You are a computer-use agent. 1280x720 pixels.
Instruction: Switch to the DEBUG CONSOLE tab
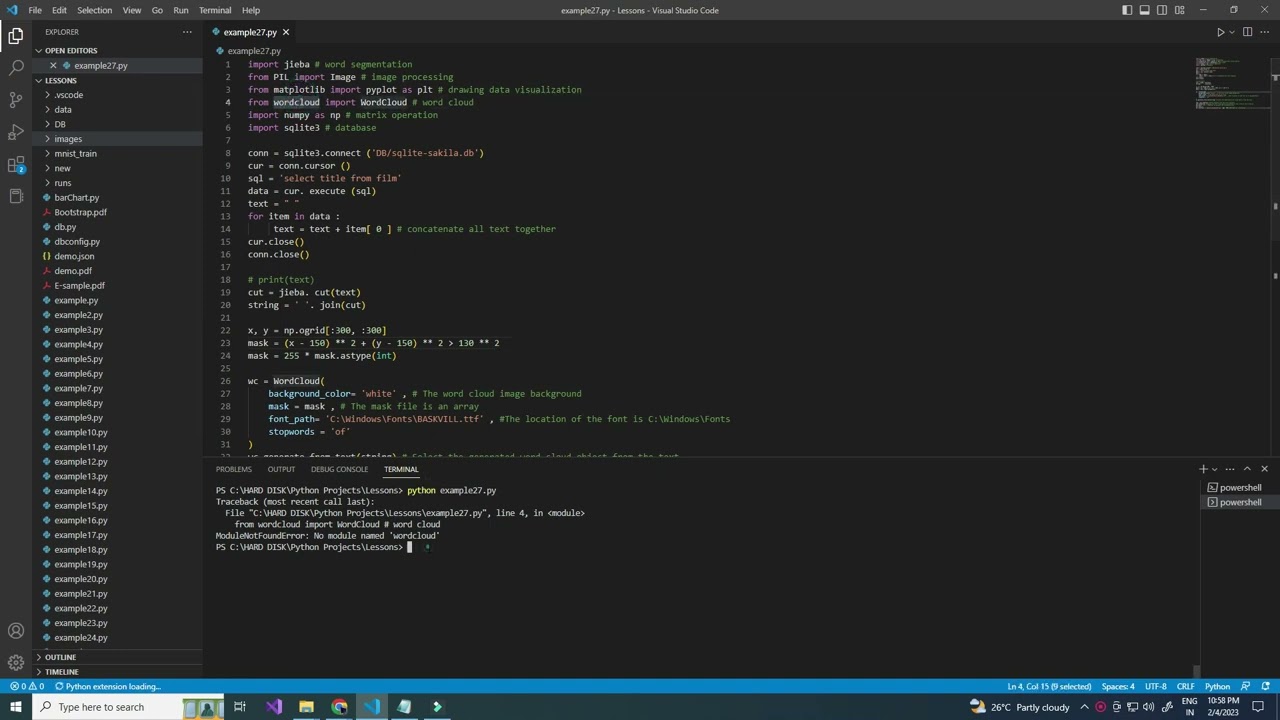pos(339,469)
